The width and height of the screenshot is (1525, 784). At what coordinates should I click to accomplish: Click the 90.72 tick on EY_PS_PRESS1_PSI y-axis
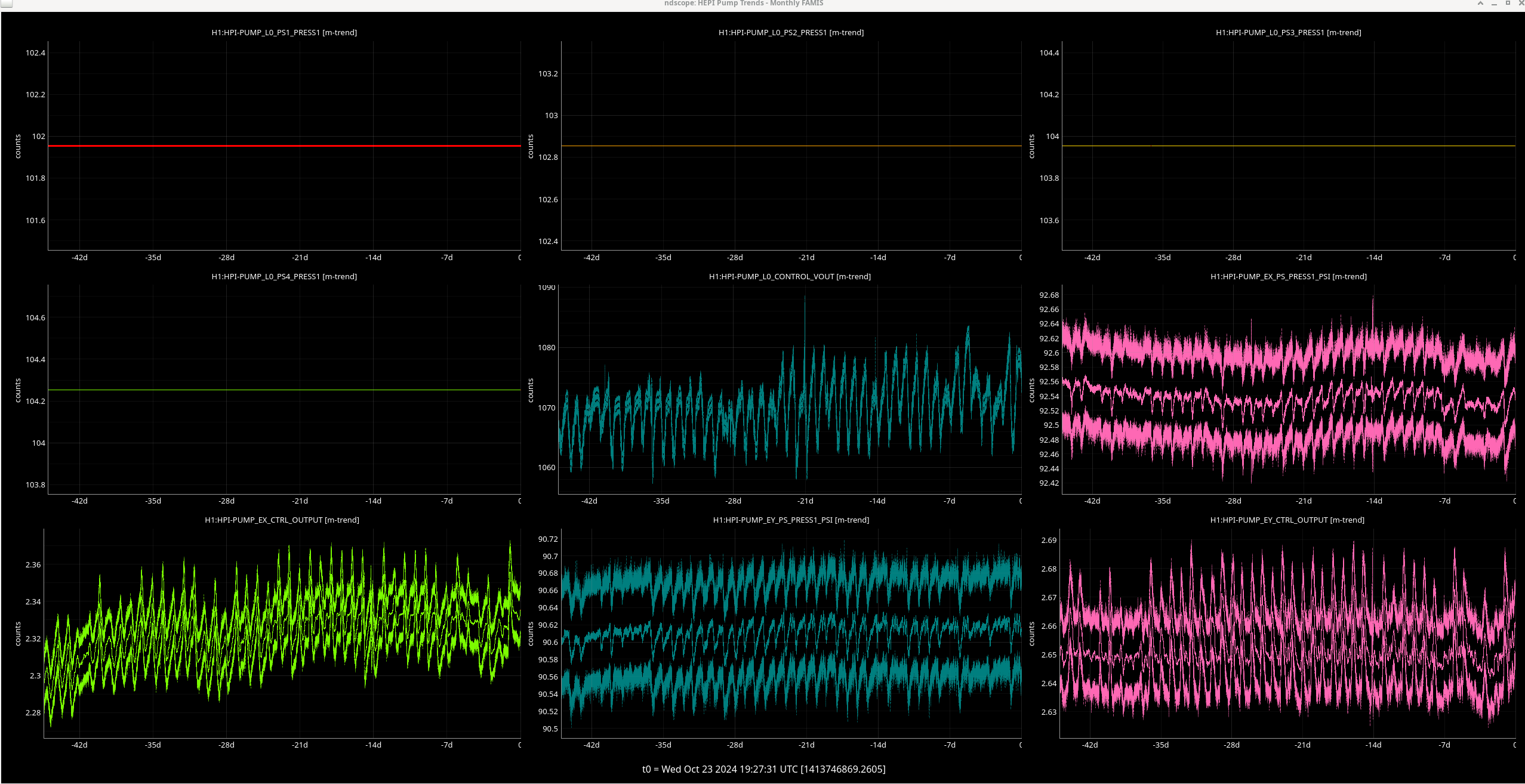[548, 539]
